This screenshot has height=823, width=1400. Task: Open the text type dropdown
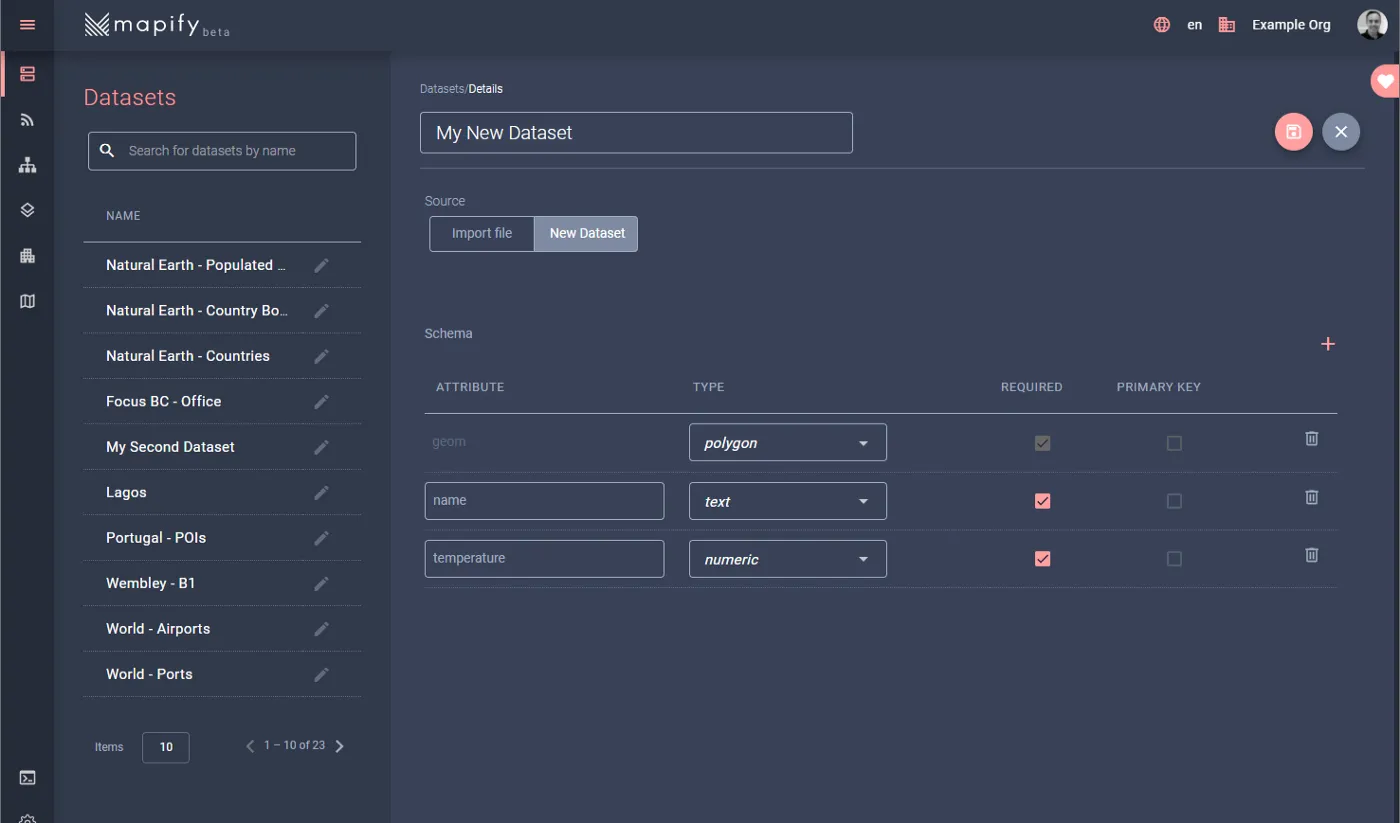pos(788,501)
